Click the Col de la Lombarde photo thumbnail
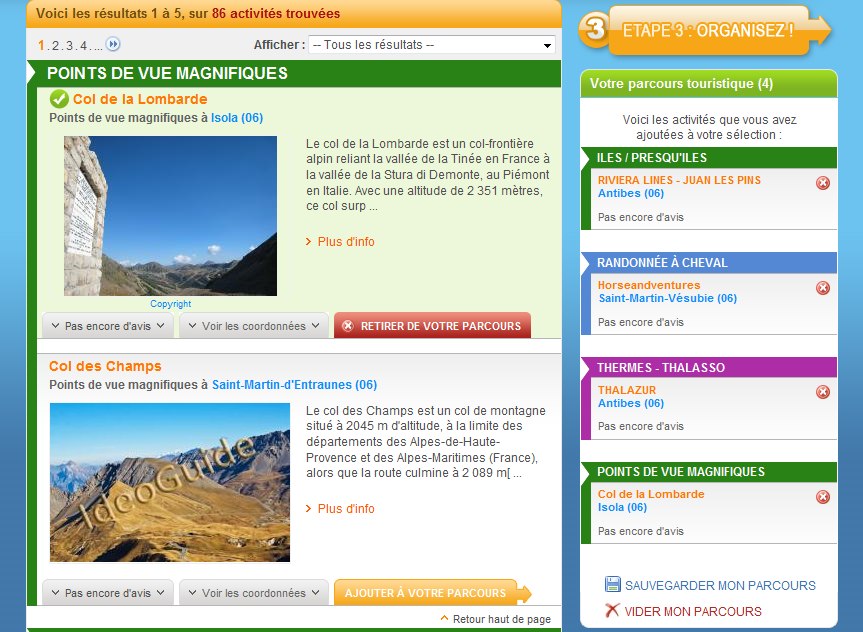The width and height of the screenshot is (863, 632). coord(170,216)
